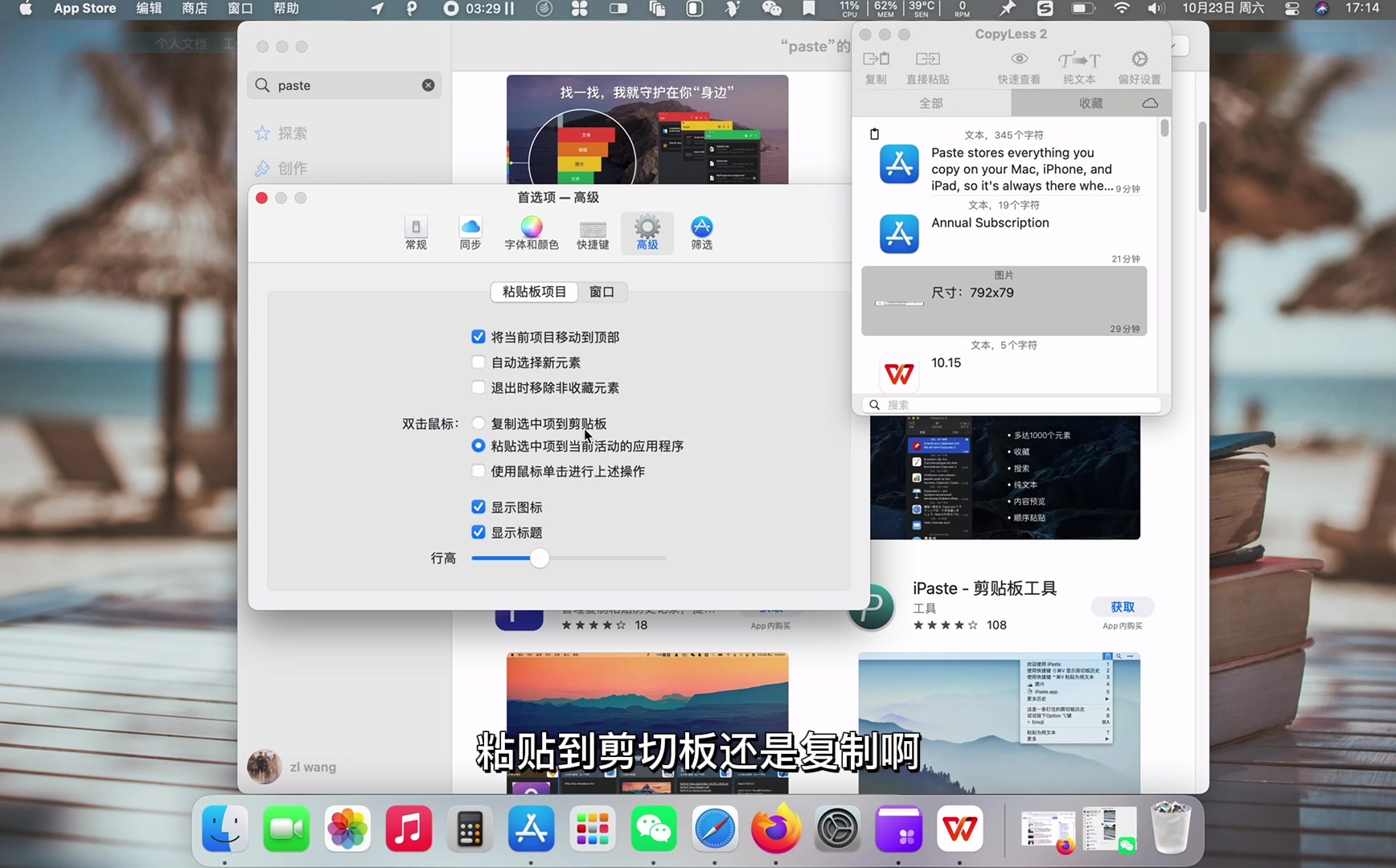1396x868 pixels.
Task: Open the 快捷键 shortcuts preferences tab
Action: [x=593, y=233]
